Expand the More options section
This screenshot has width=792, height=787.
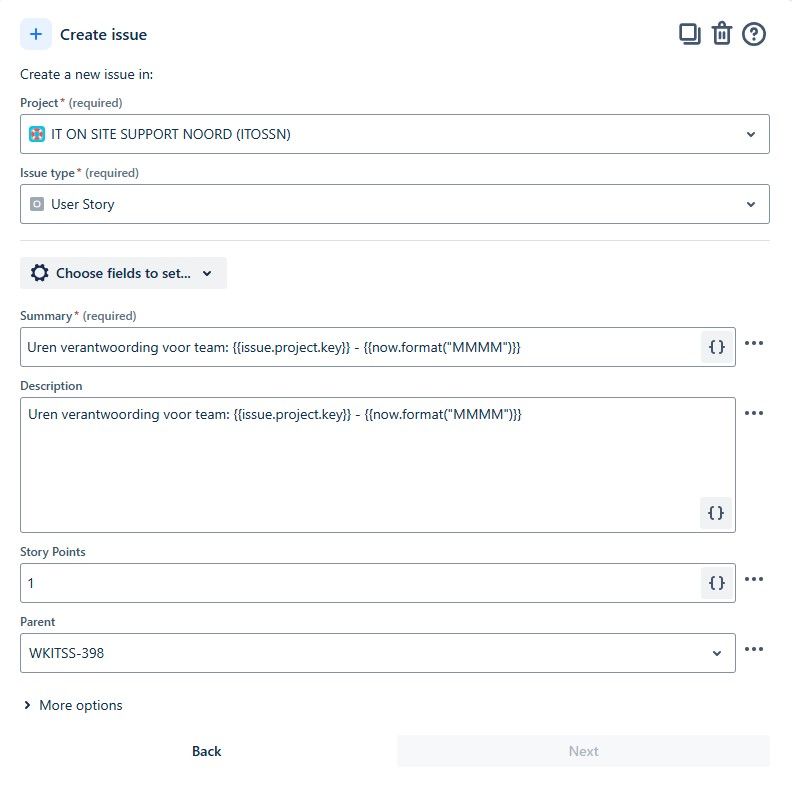point(73,705)
